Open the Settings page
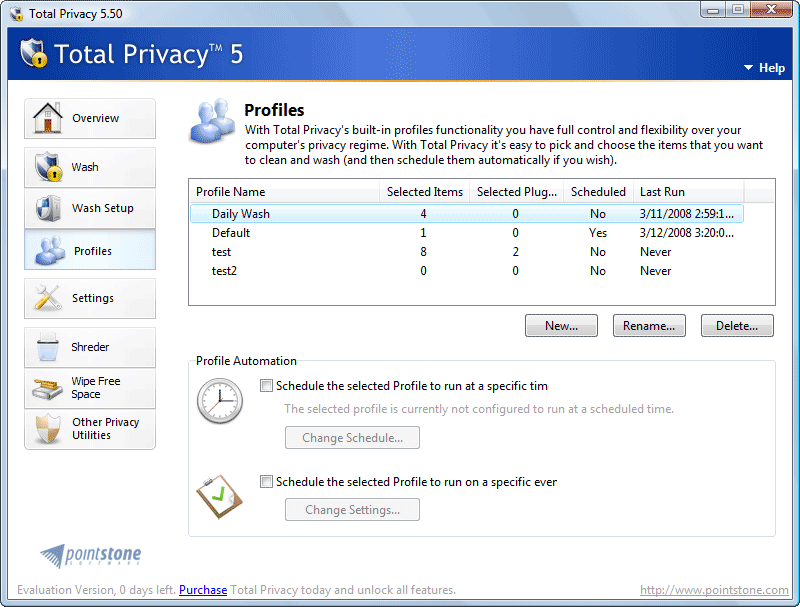The height and width of the screenshot is (607, 800). [x=90, y=298]
